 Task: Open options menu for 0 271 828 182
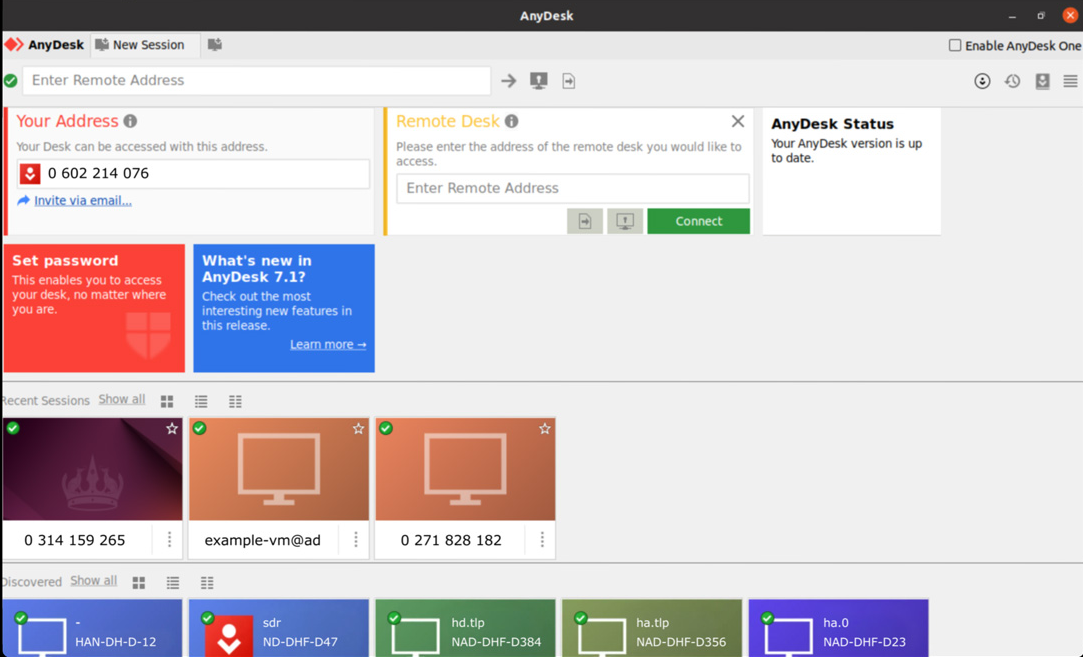542,540
